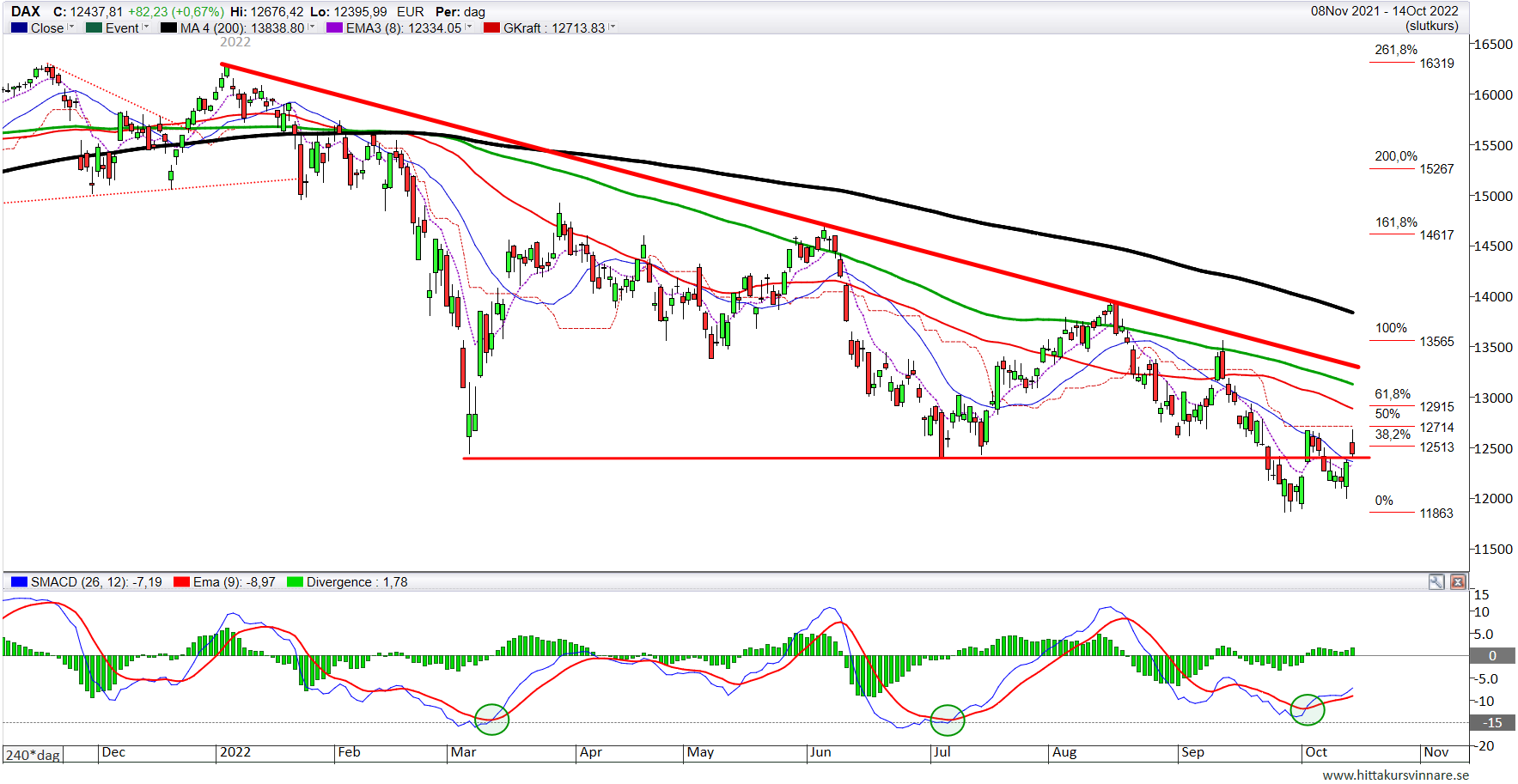Click the closing price C: 12437,81
The image size is (1518, 784).
[x=88, y=12]
